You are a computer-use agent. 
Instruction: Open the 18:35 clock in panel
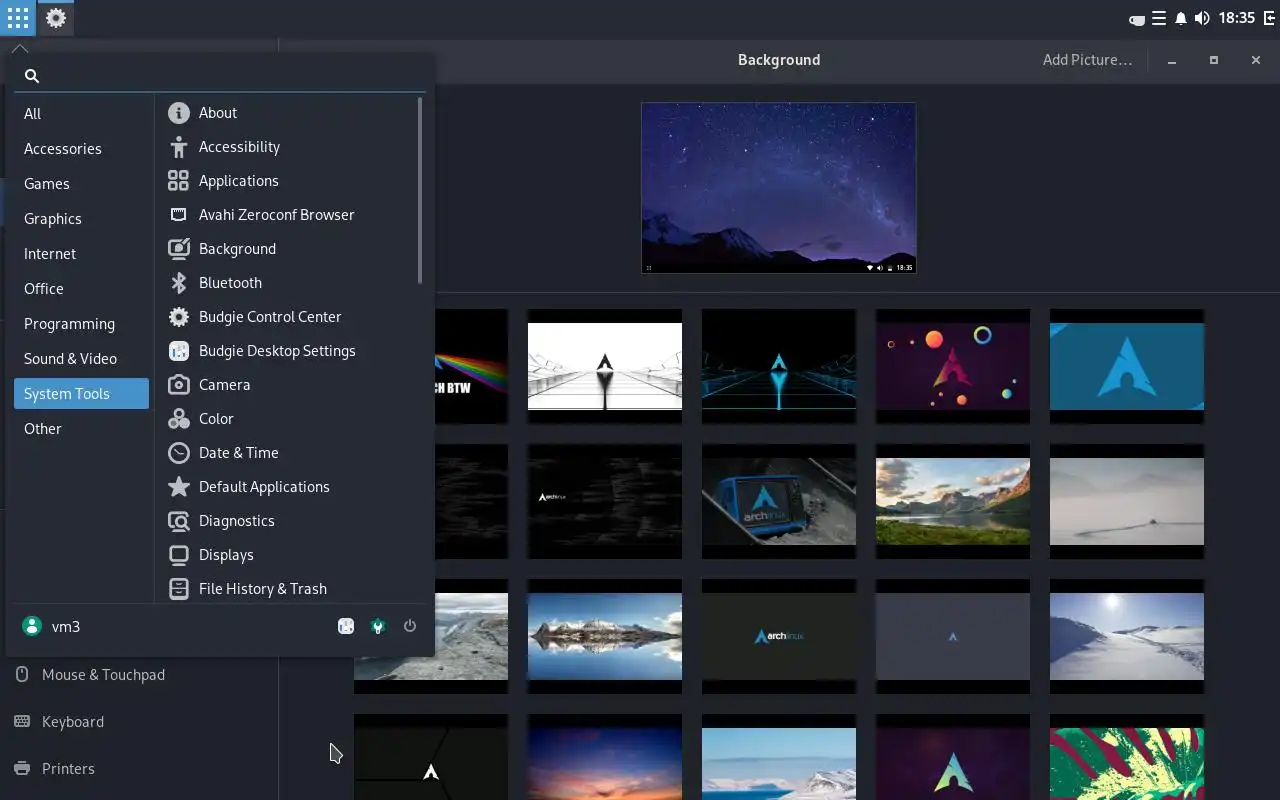pos(1237,18)
